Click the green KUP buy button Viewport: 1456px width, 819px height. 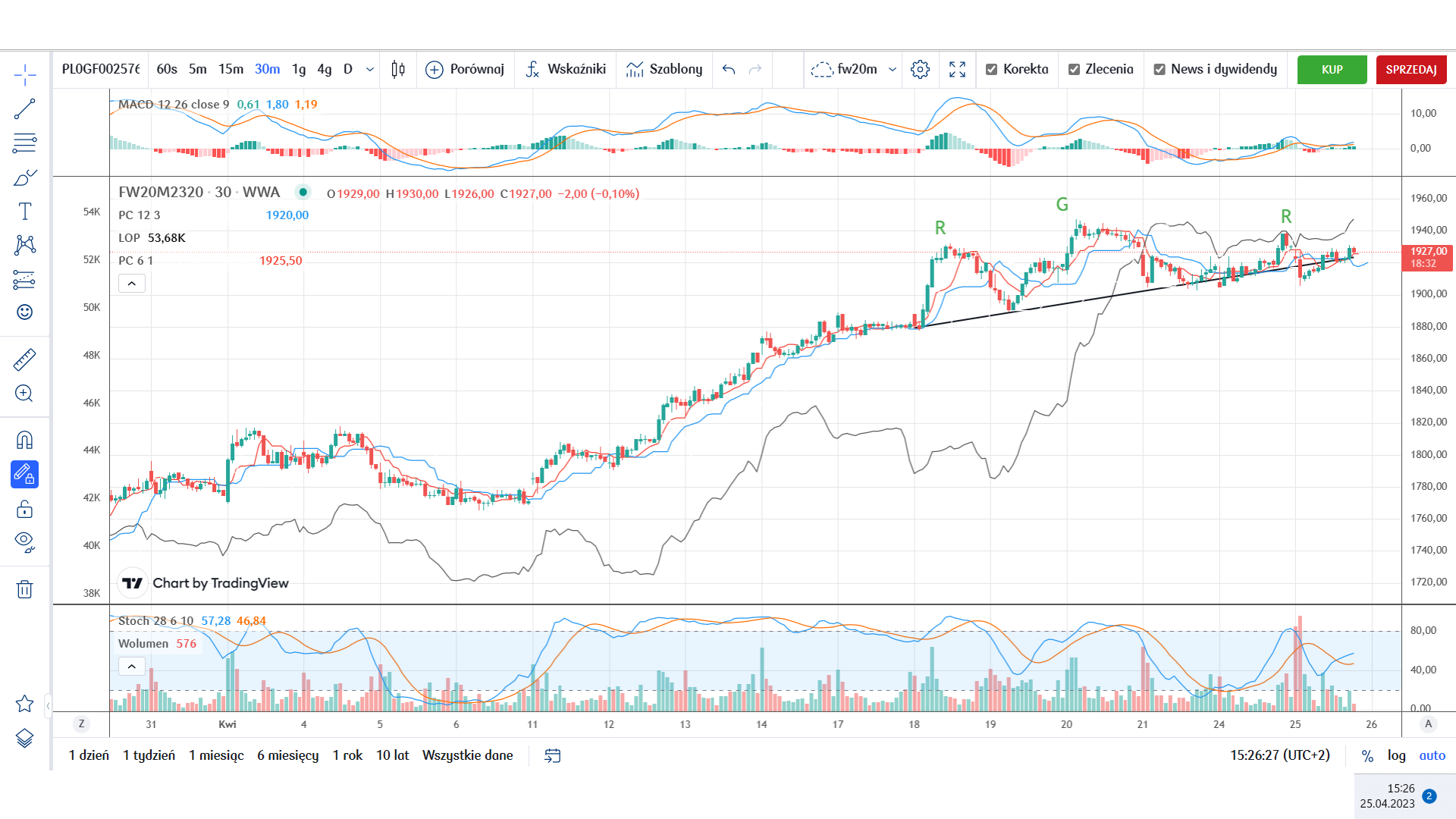pyautogui.click(x=1332, y=69)
